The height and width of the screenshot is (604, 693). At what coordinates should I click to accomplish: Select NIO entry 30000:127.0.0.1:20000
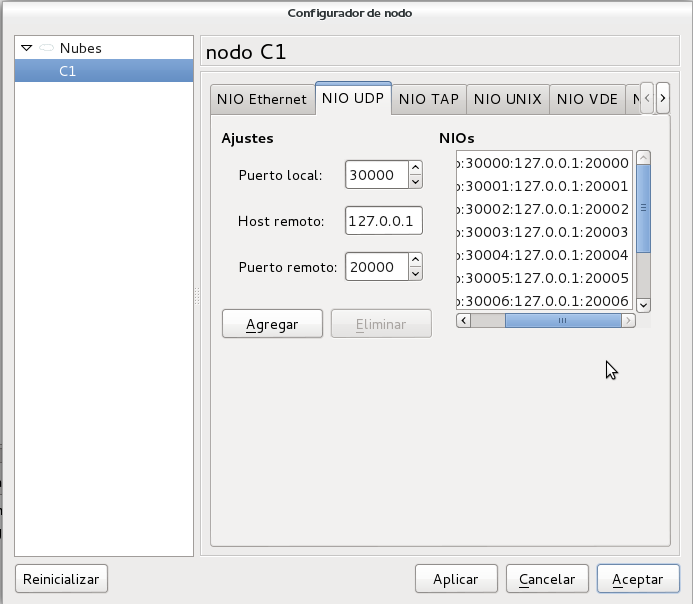click(542, 163)
